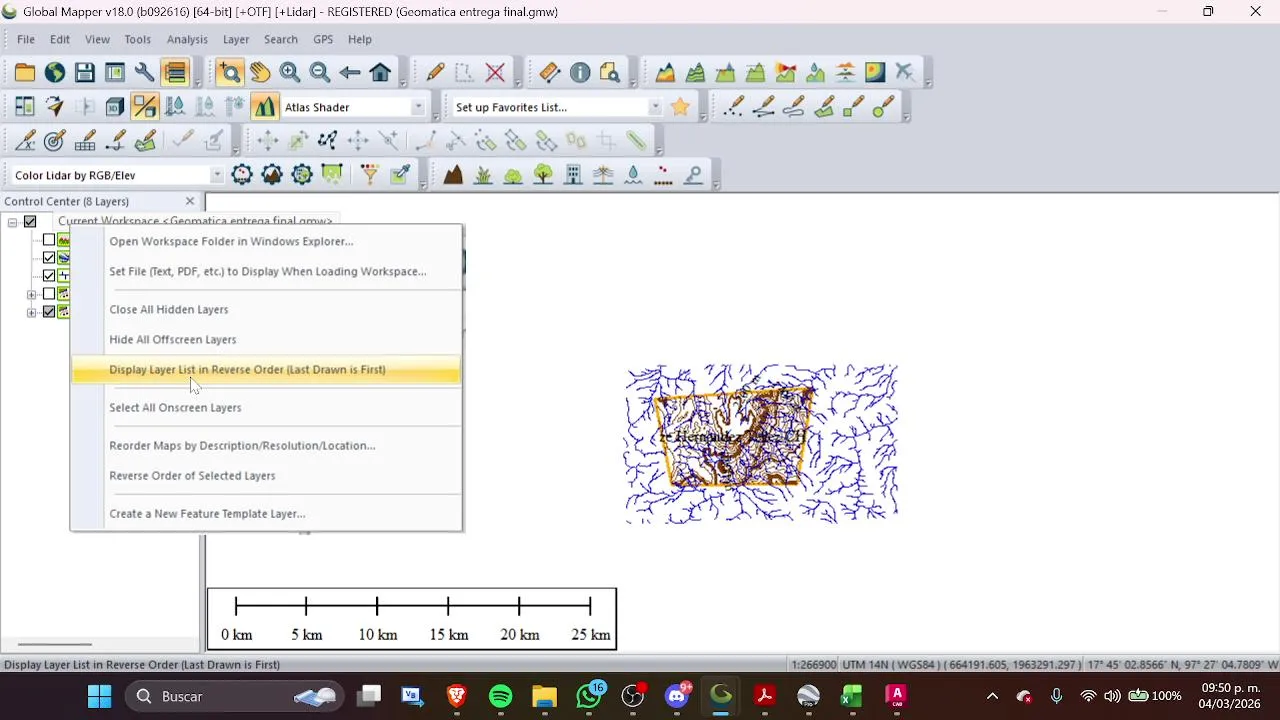Screen dimensions: 1280x720
Task: Open online data sources globe icon
Action: coord(55,72)
